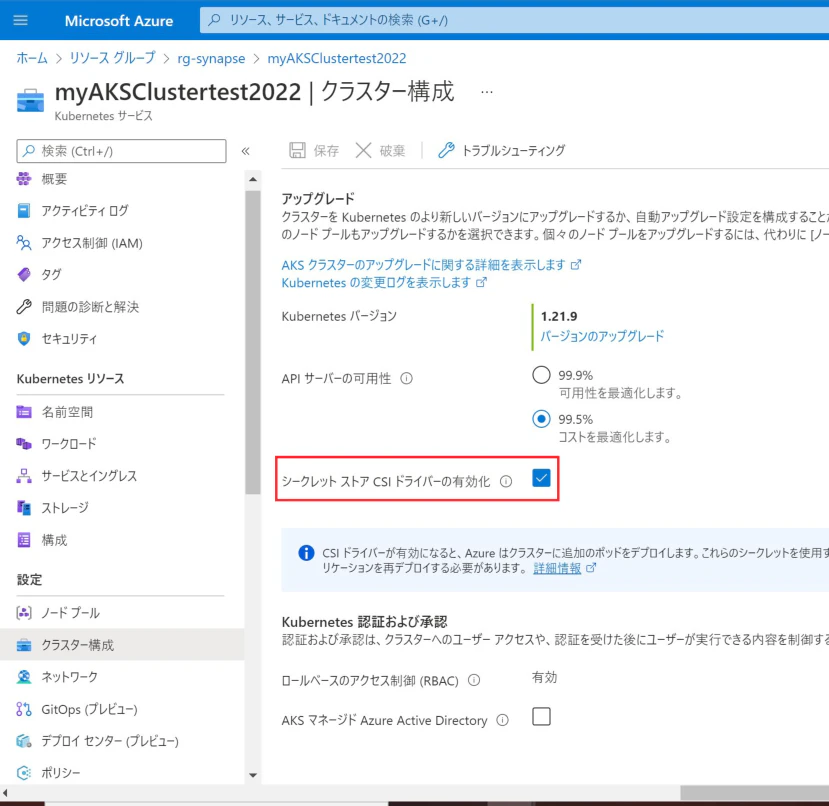The width and height of the screenshot is (829, 806).
Task: Click the magnifier icon in the global search bar
Action: click(214, 20)
